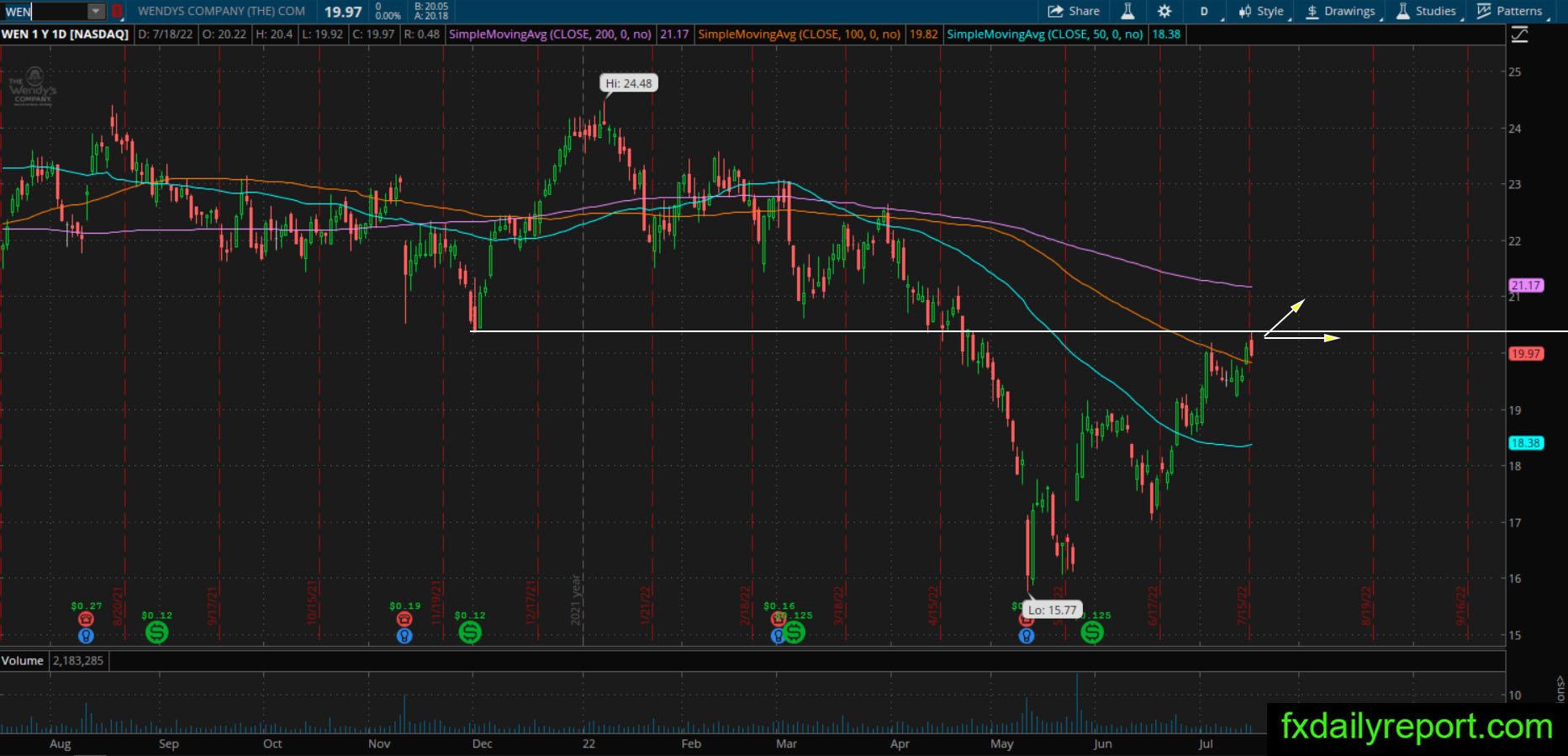Click the L: 19.92 low value
Image resolution: width=1568 pixels, height=756 pixels.
pyautogui.click(x=323, y=34)
